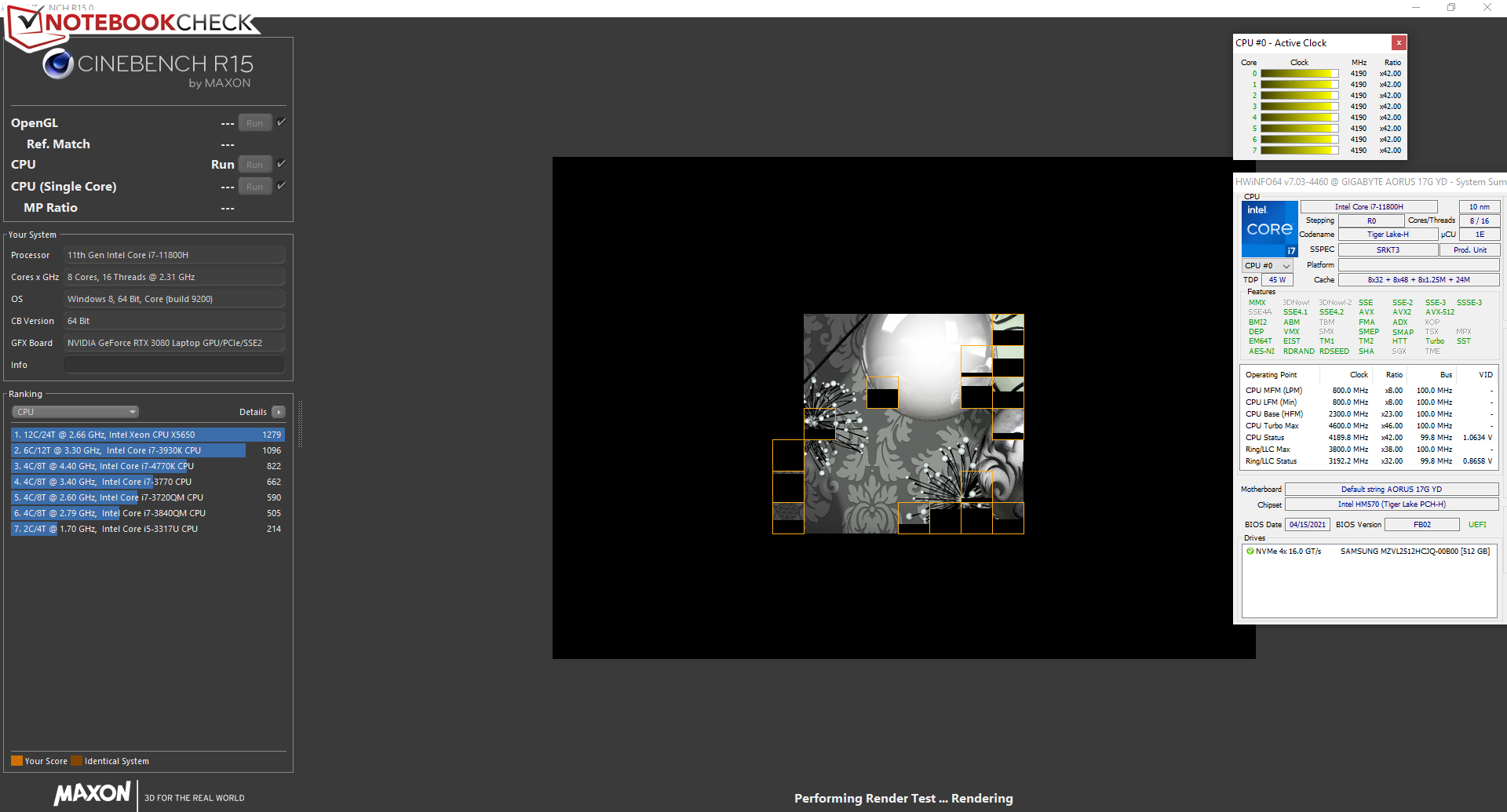The height and width of the screenshot is (812, 1507).
Task: Click the 10 nm process field in HWiNFO
Action: click(x=1480, y=207)
